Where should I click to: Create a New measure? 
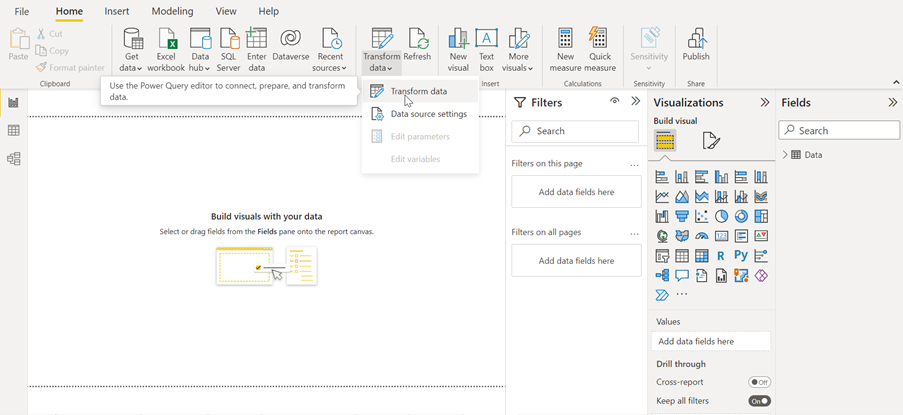(x=566, y=50)
